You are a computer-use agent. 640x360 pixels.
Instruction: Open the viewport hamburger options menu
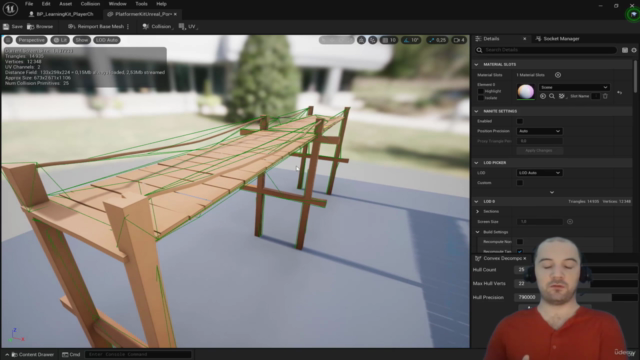click(8, 40)
